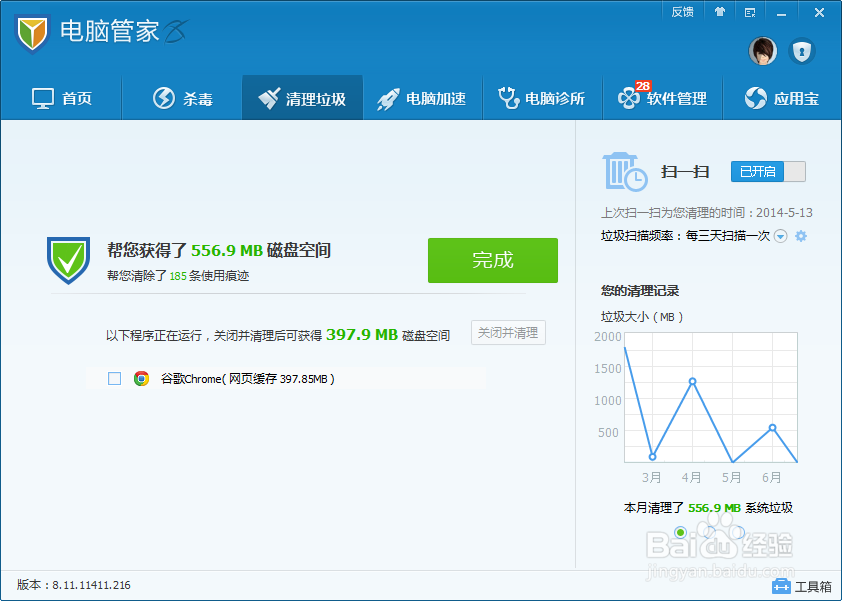Open the skin changer shirt icon

720,12
